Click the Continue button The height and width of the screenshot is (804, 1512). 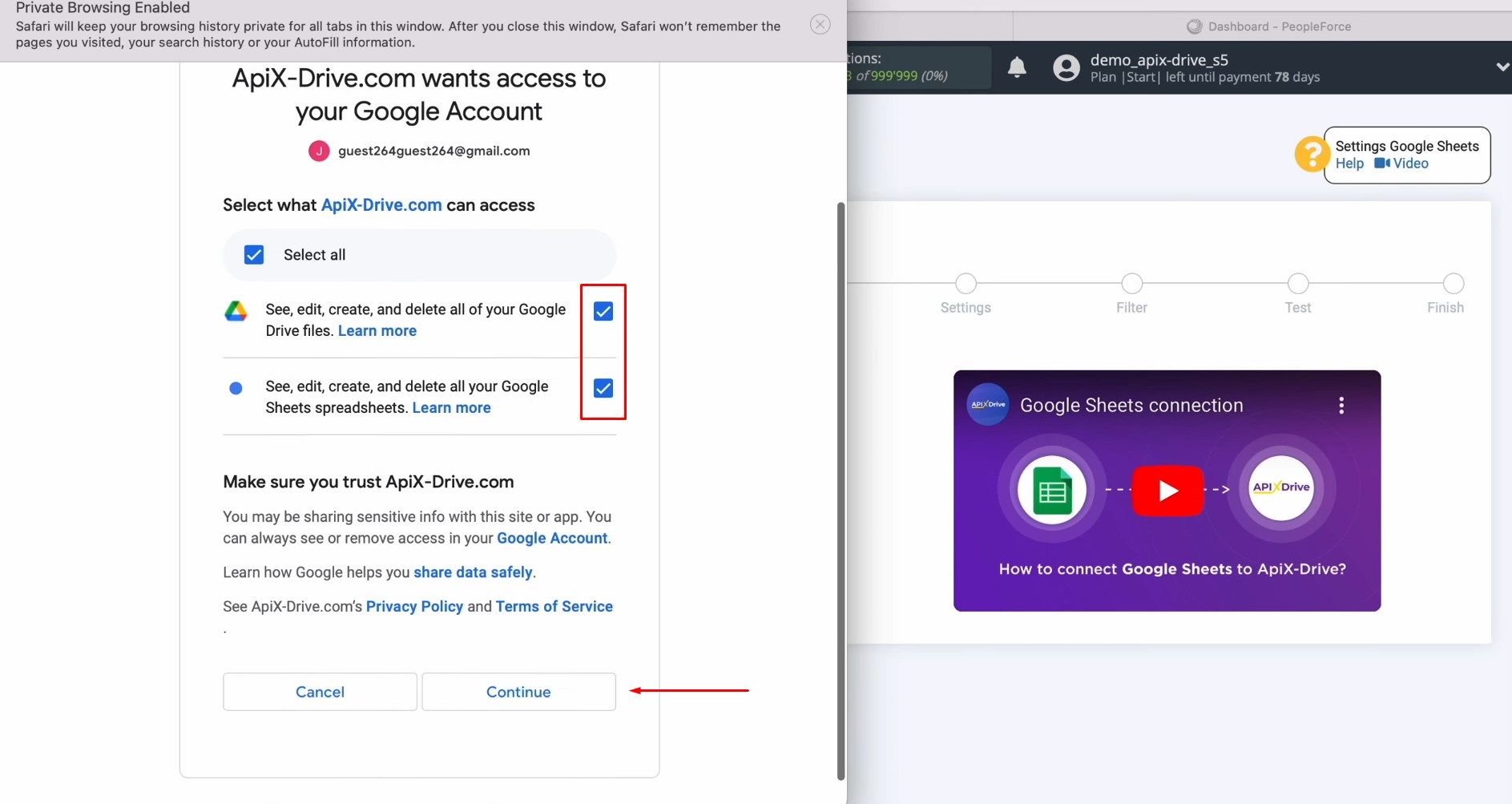click(x=518, y=691)
